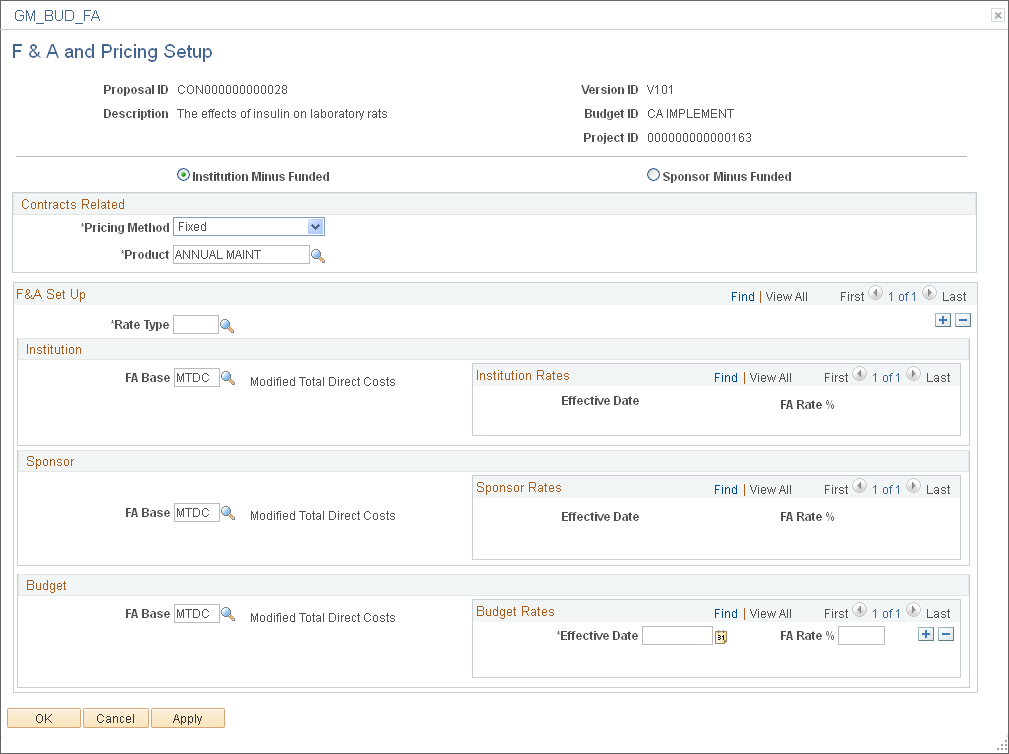1009x754 pixels.
Task: Delete the Budget Rates row
Action: pyautogui.click(x=946, y=634)
